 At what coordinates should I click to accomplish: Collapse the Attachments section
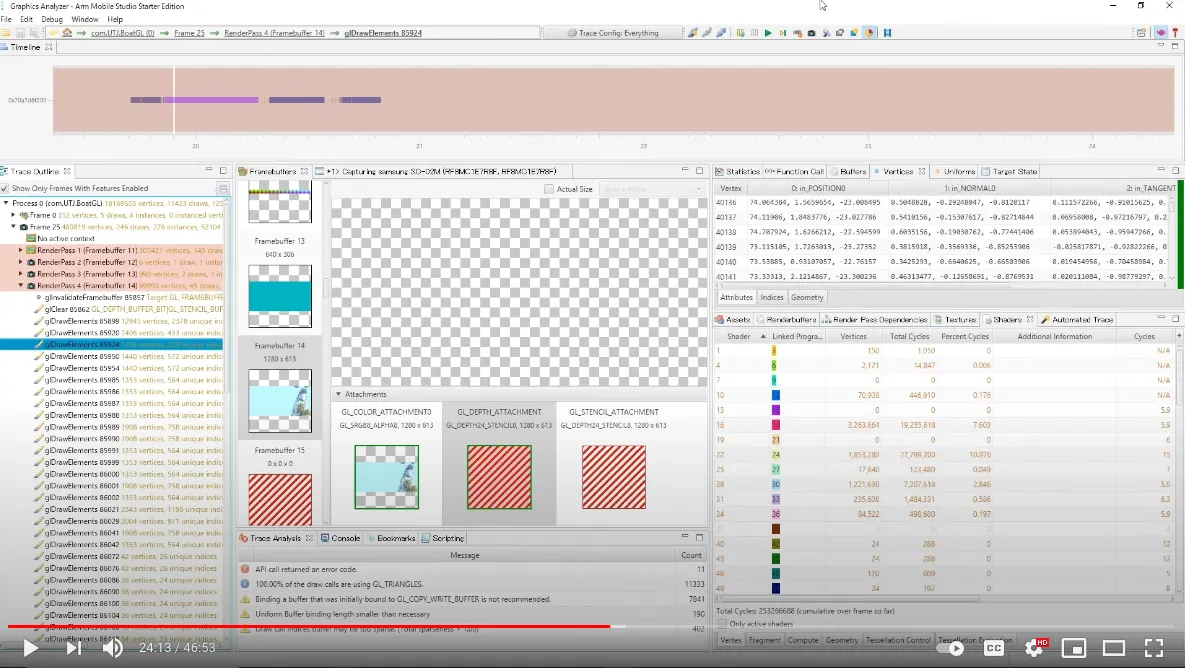tap(338, 394)
